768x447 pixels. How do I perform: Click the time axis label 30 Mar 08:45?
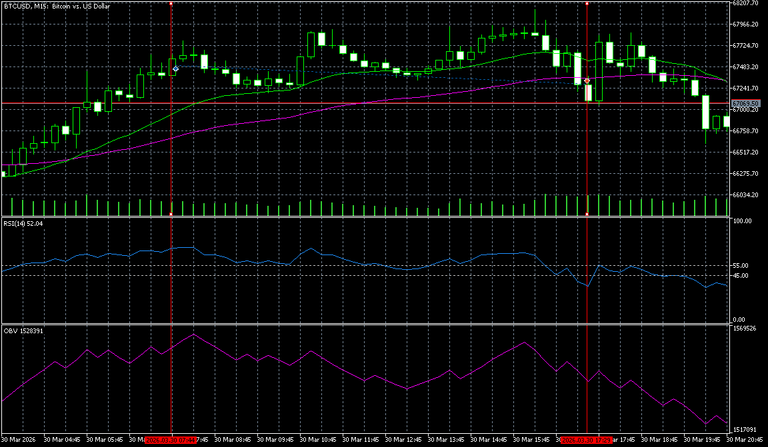pyautogui.click(x=233, y=440)
